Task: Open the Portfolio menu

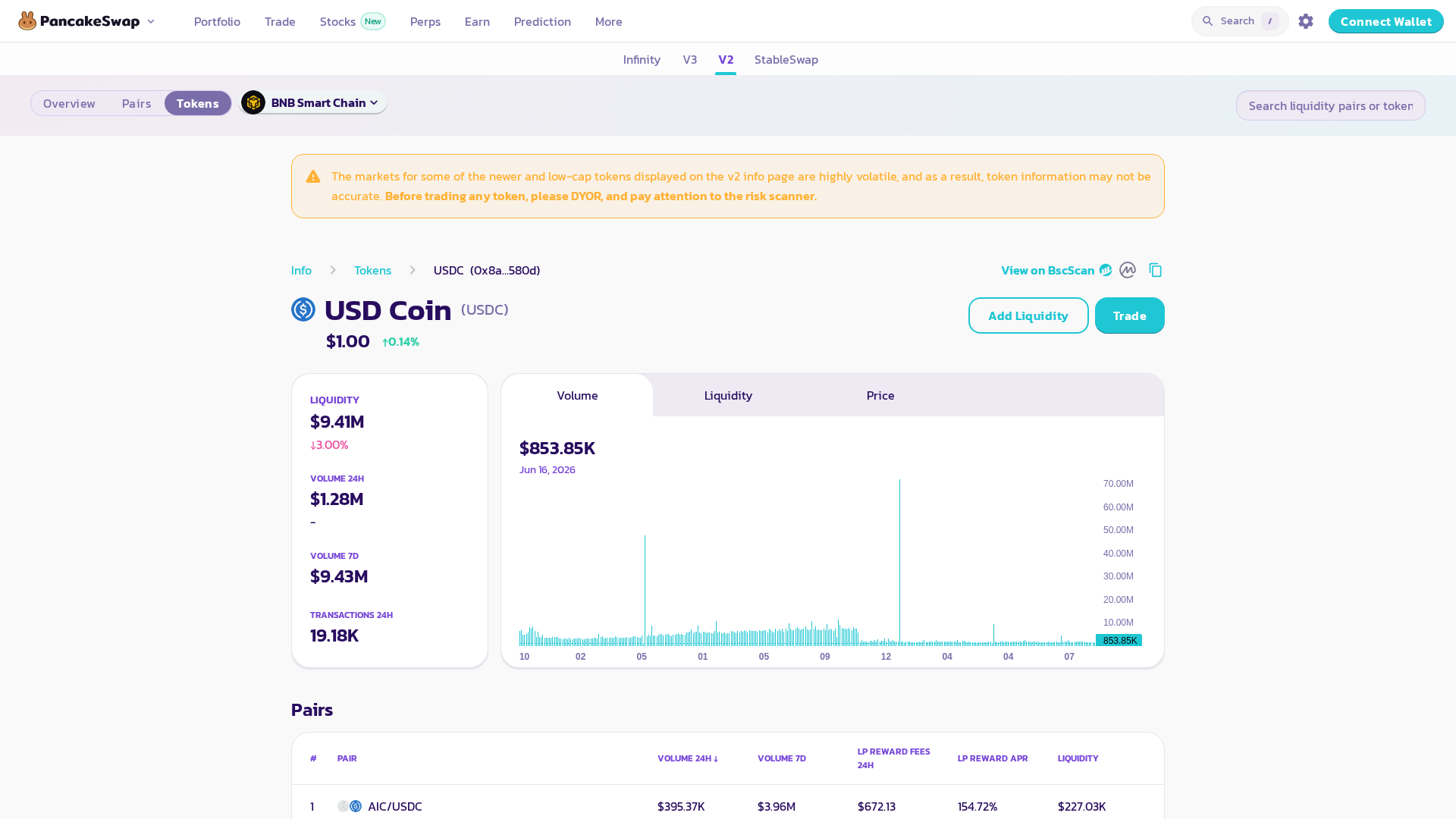Action: (217, 21)
